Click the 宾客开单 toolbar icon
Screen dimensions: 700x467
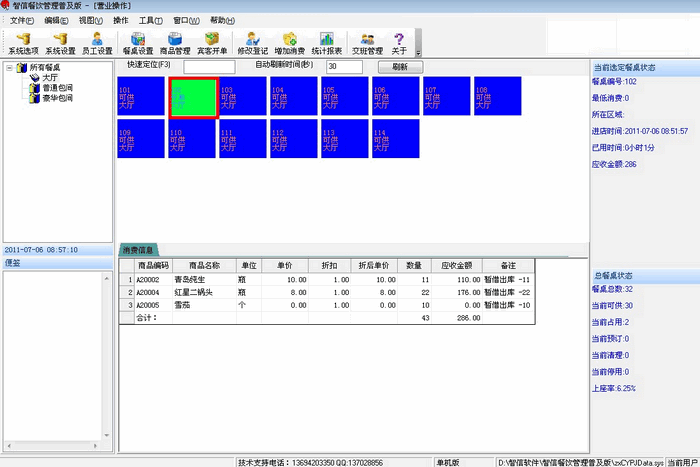pos(211,42)
